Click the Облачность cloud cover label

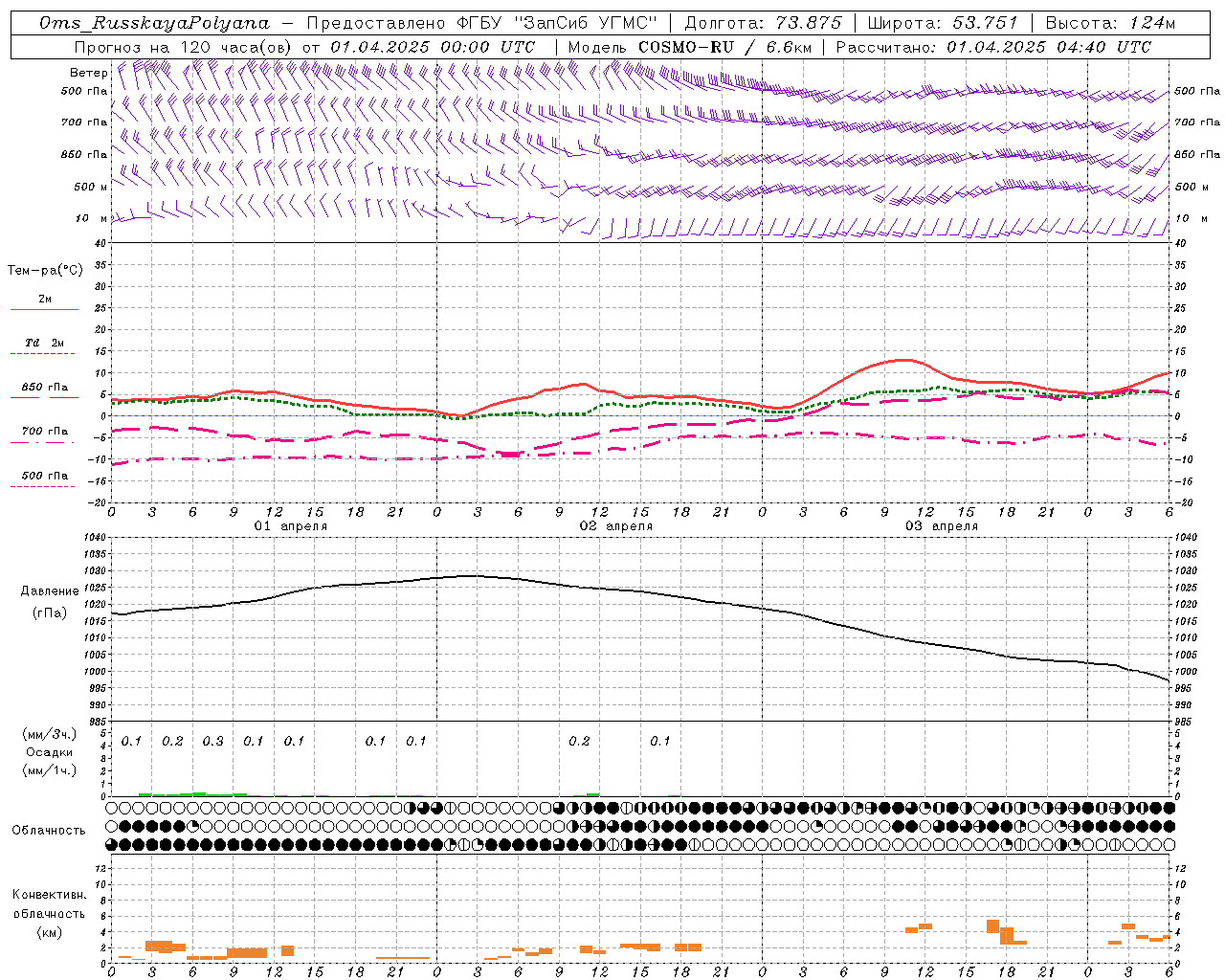click(49, 831)
